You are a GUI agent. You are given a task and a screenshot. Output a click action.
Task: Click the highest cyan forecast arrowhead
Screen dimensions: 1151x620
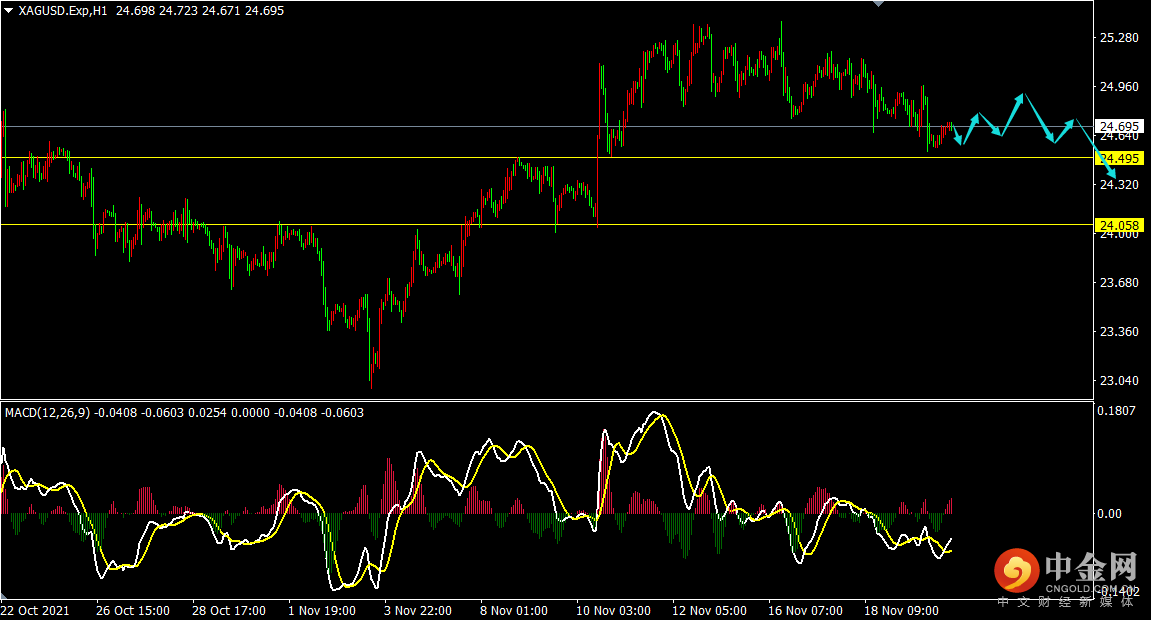tap(1020, 97)
